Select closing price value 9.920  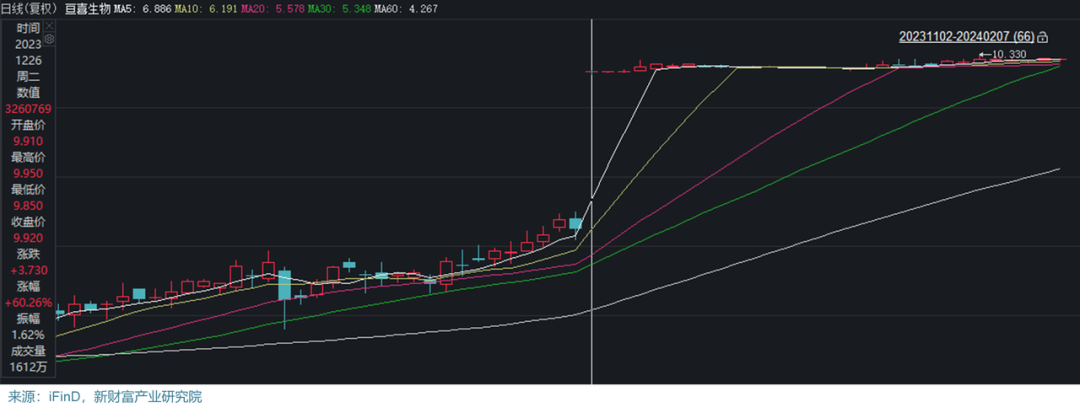pyautogui.click(x=28, y=237)
